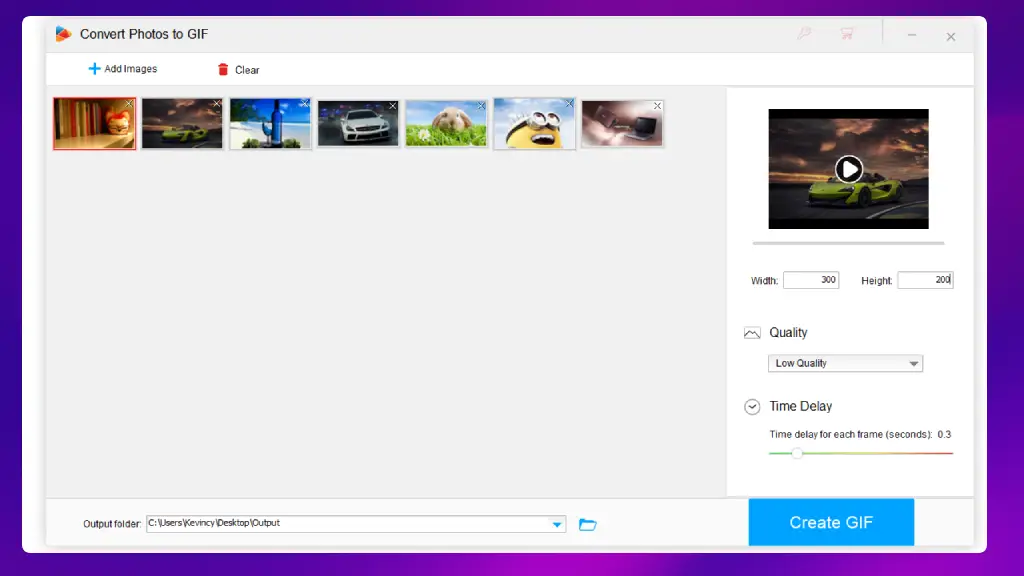Viewport: 1024px width, 576px height.
Task: Remove the laptop image
Action: coord(658,106)
